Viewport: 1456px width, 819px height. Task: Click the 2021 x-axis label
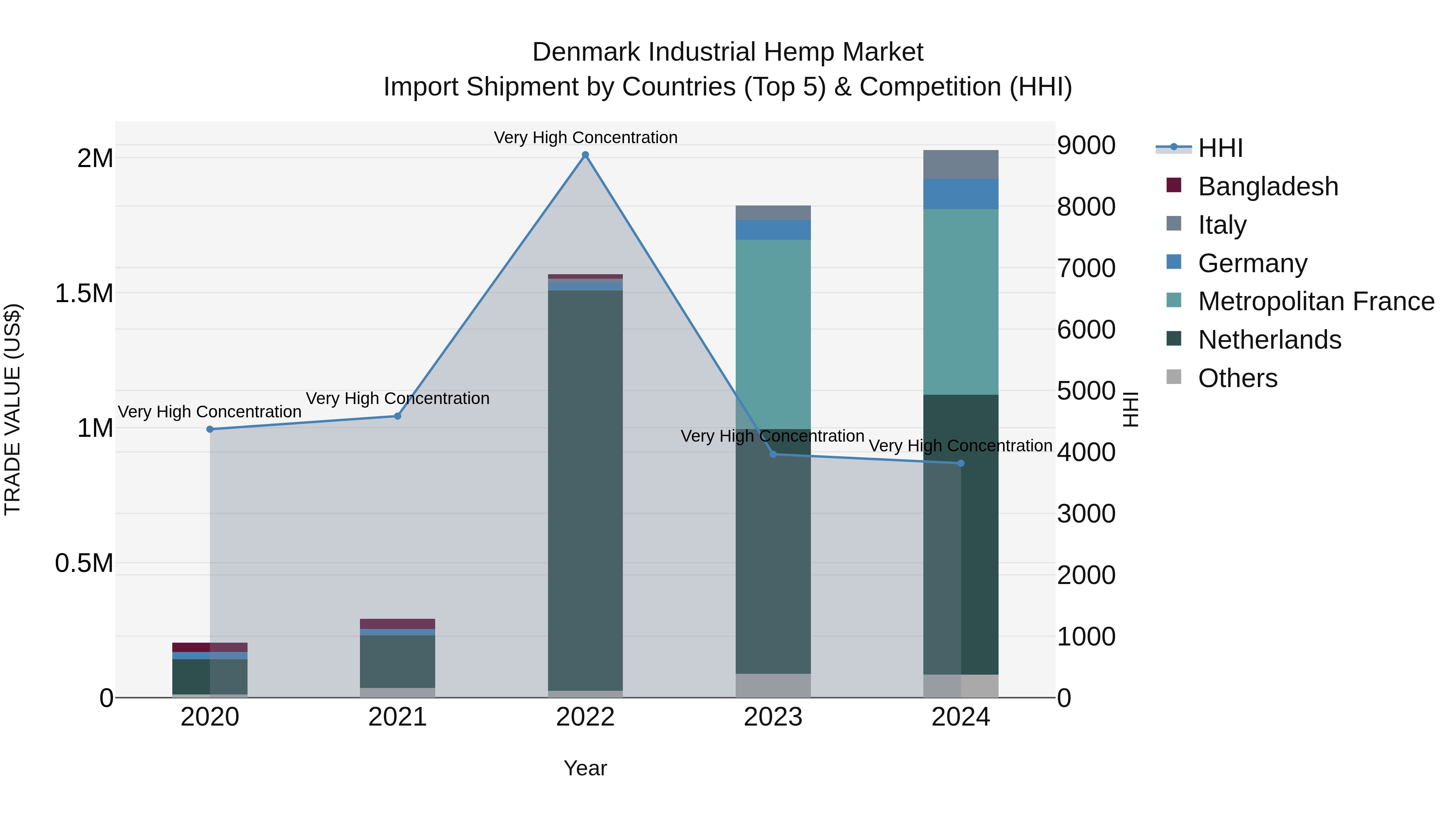pyautogui.click(x=397, y=717)
